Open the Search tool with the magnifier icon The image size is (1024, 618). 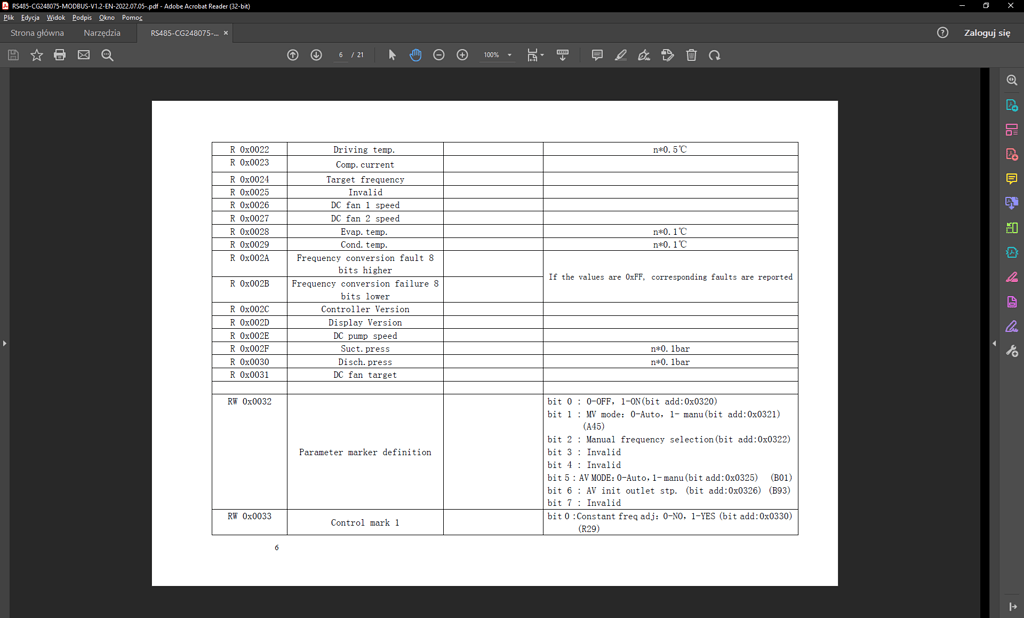pos(107,55)
